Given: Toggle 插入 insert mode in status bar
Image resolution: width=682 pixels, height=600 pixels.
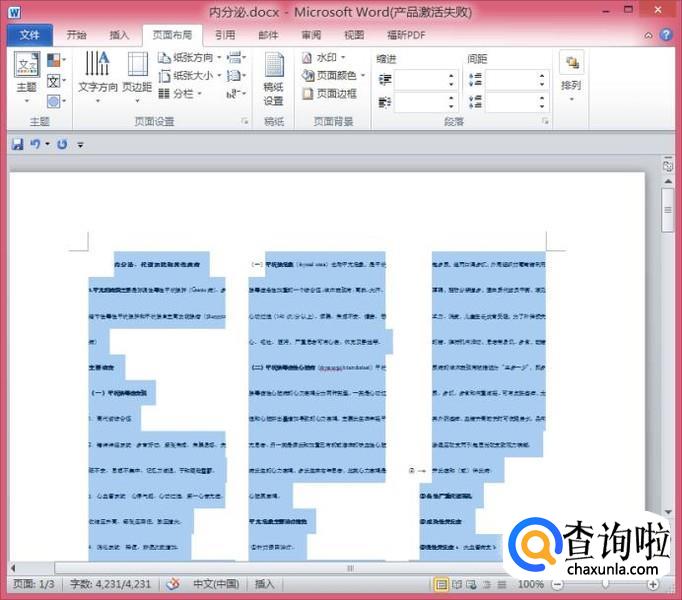Looking at the screenshot, I should (265, 584).
